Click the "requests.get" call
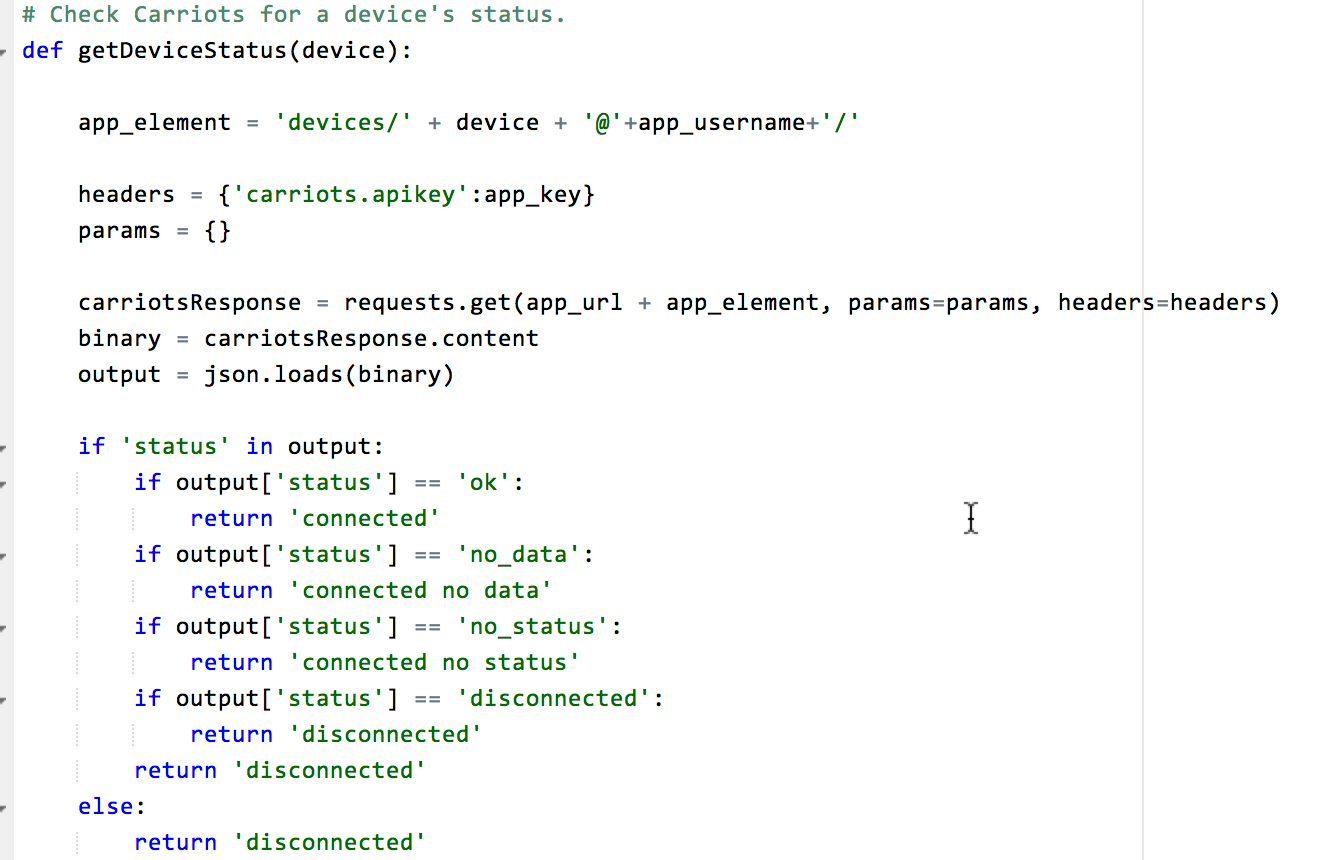Viewport: 1326px width, 860px height. 427,302
